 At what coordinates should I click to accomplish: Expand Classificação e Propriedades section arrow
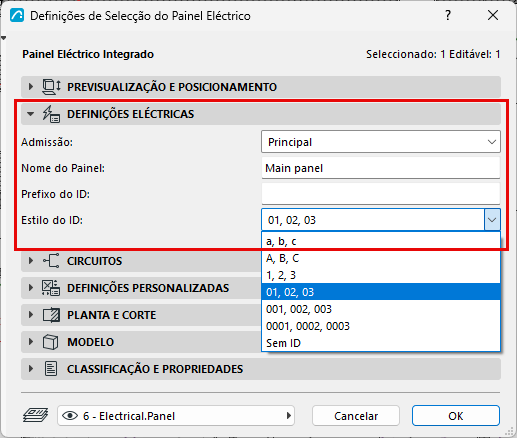[x=31, y=369]
